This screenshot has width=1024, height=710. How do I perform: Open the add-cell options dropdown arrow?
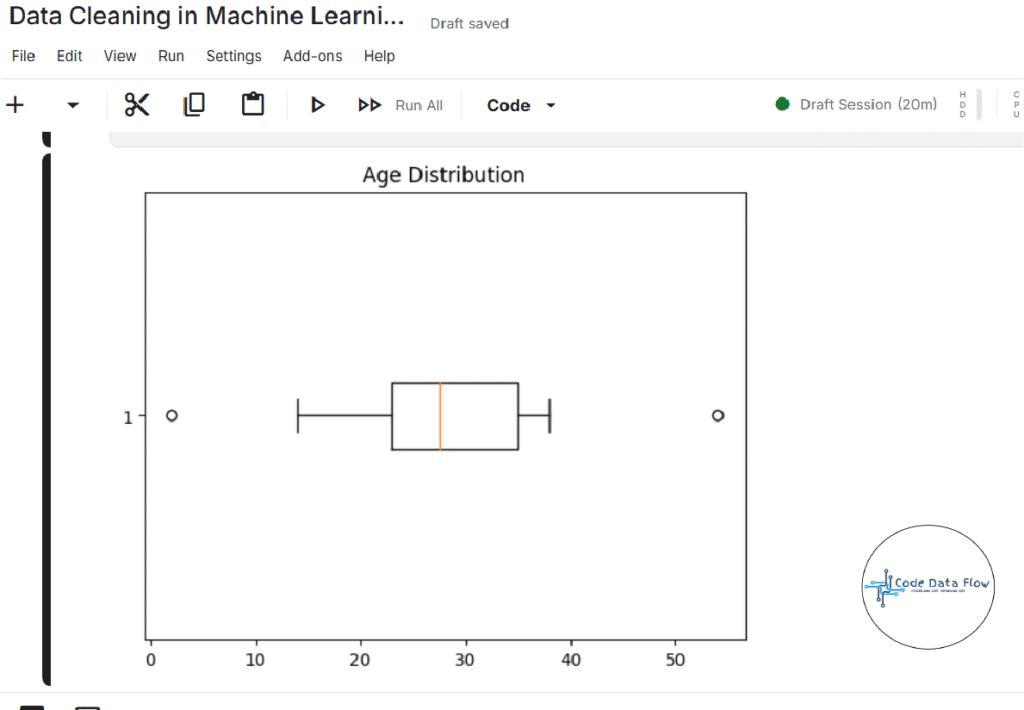(73, 105)
